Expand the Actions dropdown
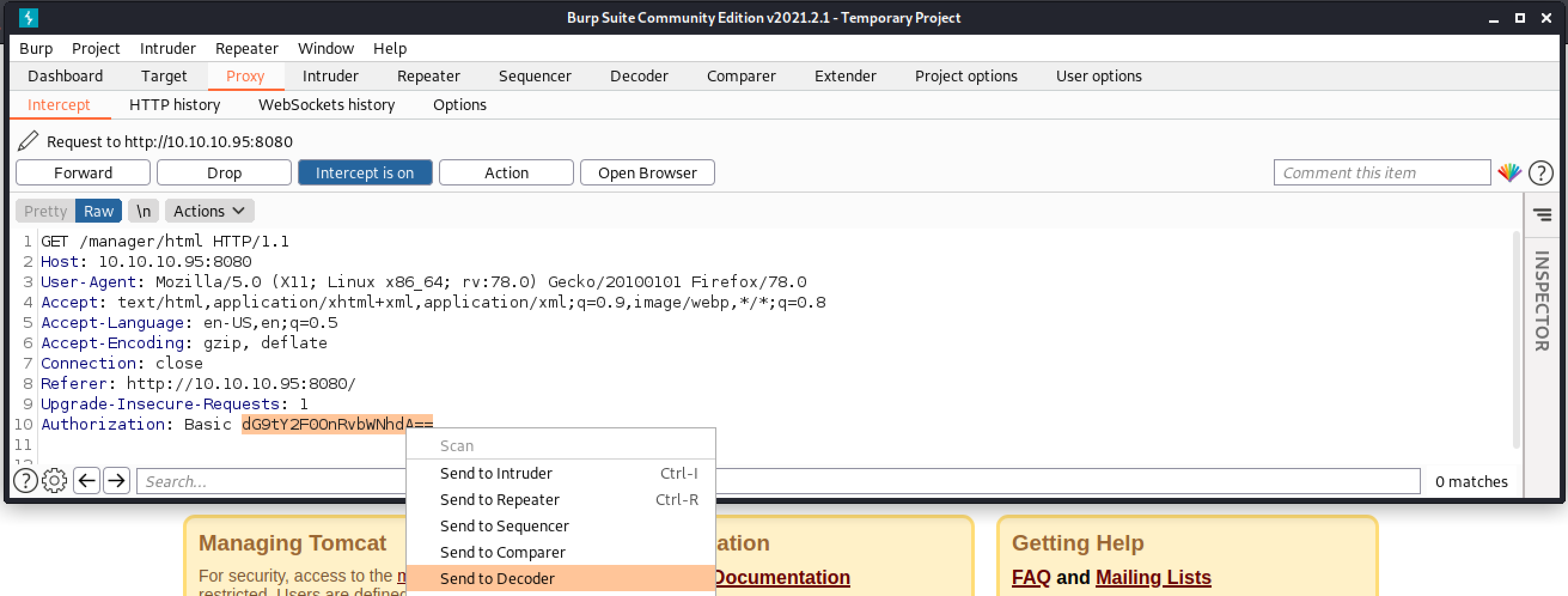The width and height of the screenshot is (1568, 596). pos(209,211)
